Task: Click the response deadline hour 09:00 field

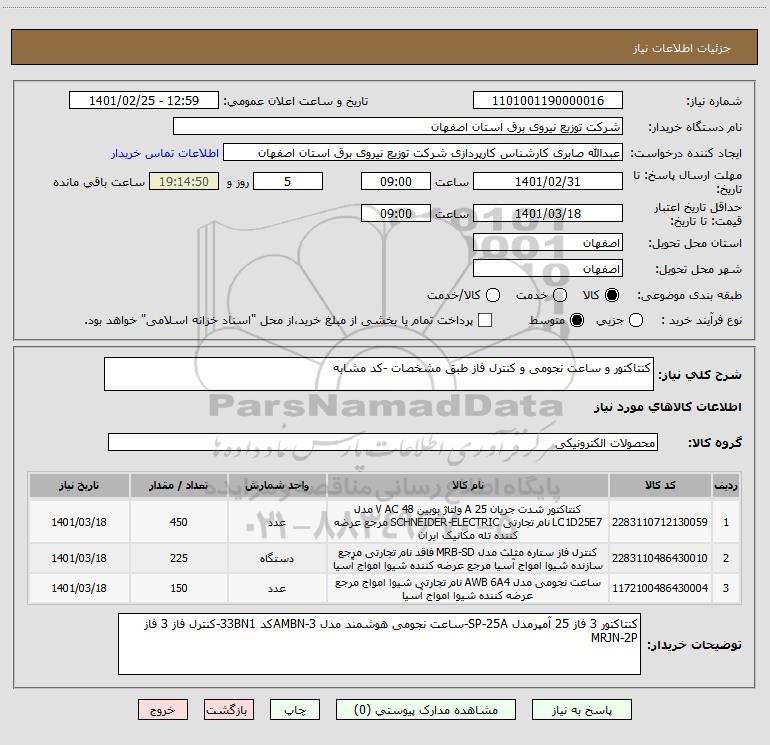Action: (x=396, y=181)
